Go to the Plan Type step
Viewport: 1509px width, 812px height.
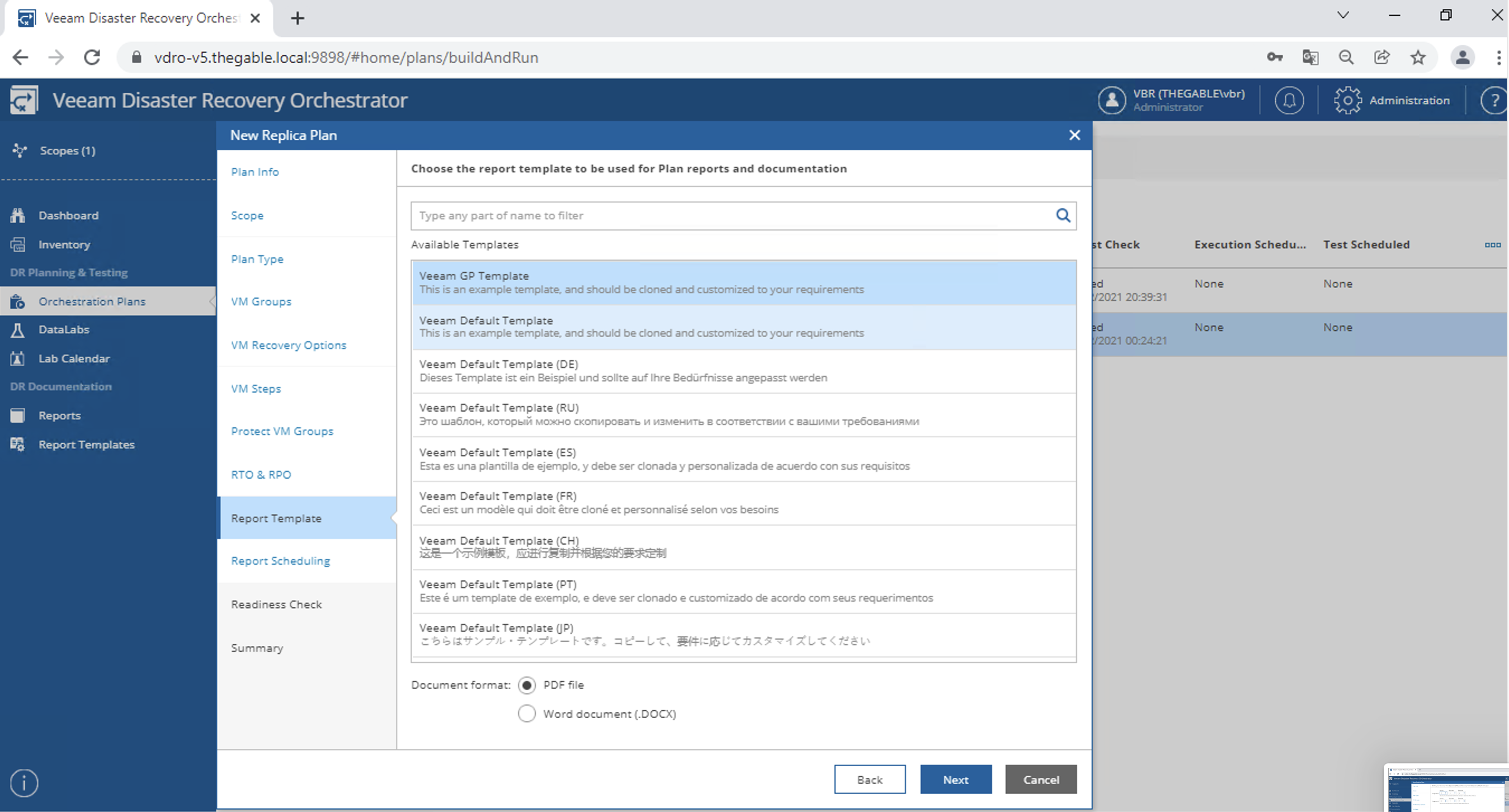pyautogui.click(x=257, y=258)
